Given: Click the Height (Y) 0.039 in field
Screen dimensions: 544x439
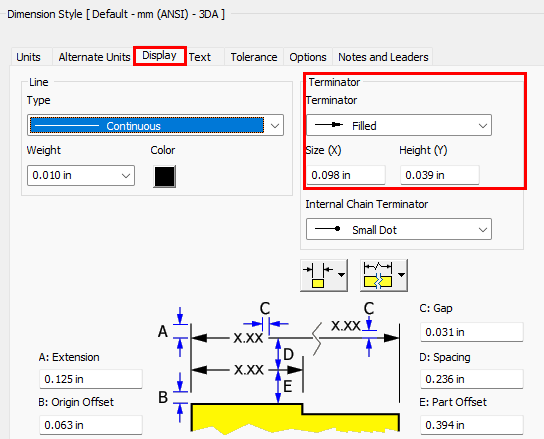Looking at the screenshot, I should click(x=440, y=175).
